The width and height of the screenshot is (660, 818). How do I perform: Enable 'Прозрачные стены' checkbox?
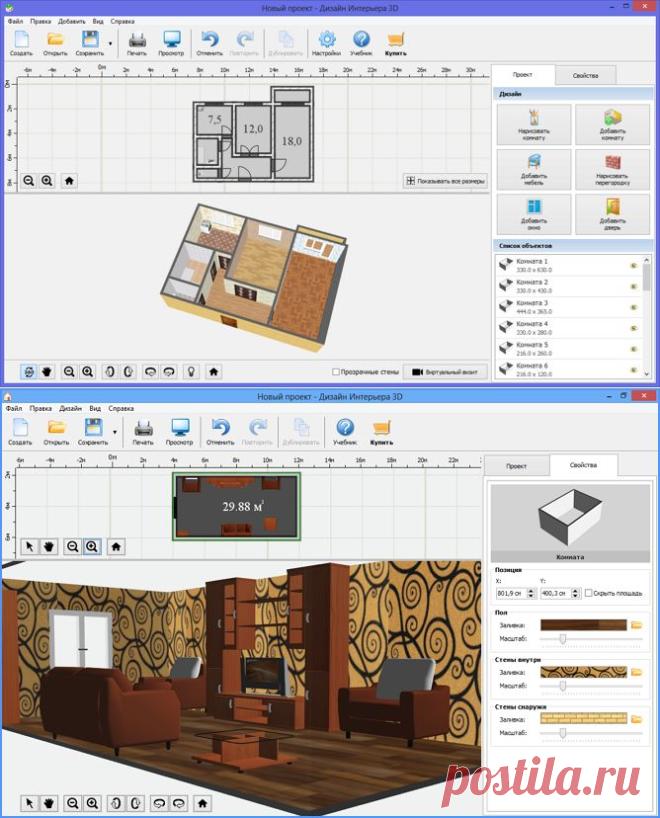336,372
